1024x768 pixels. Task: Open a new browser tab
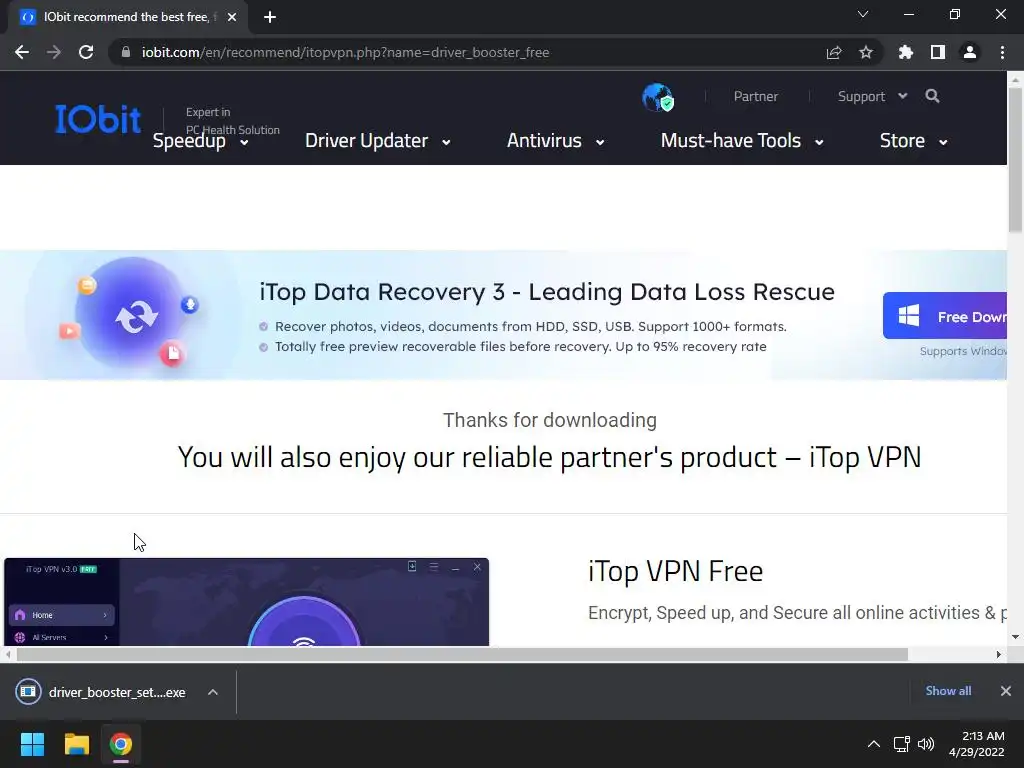coord(270,17)
